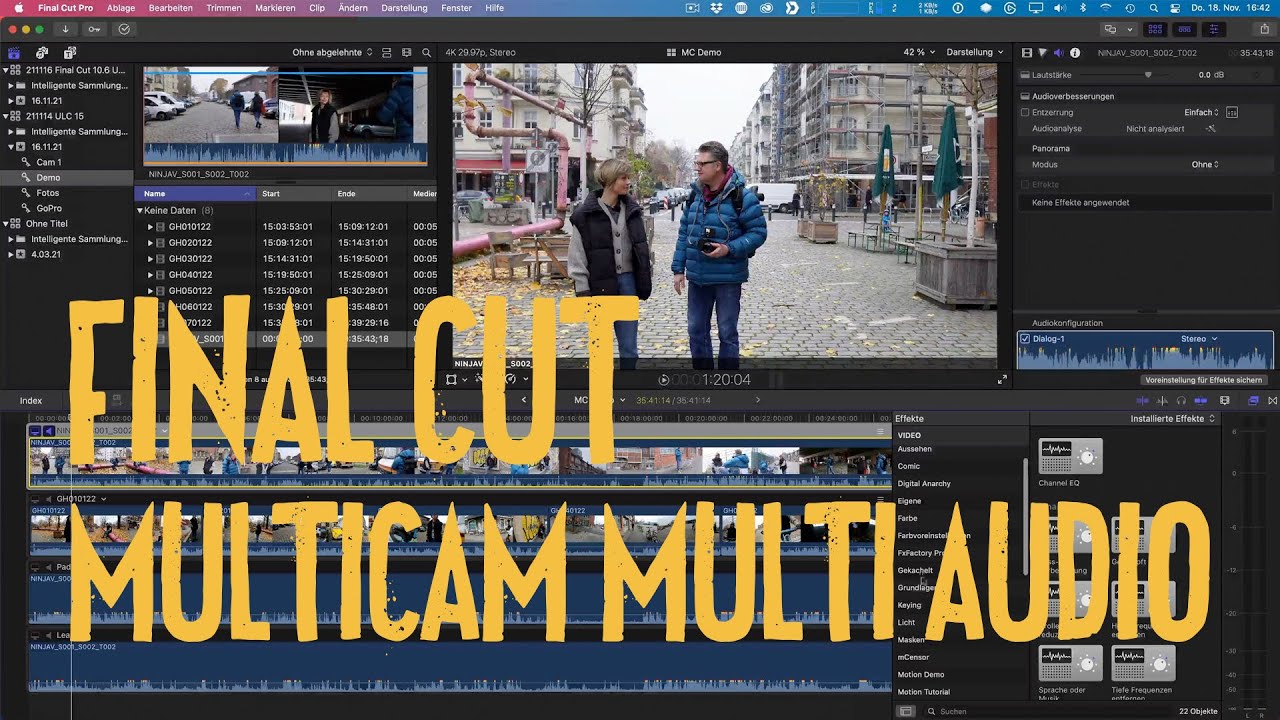
Task: Open the media import arrow button
Action: point(66,29)
